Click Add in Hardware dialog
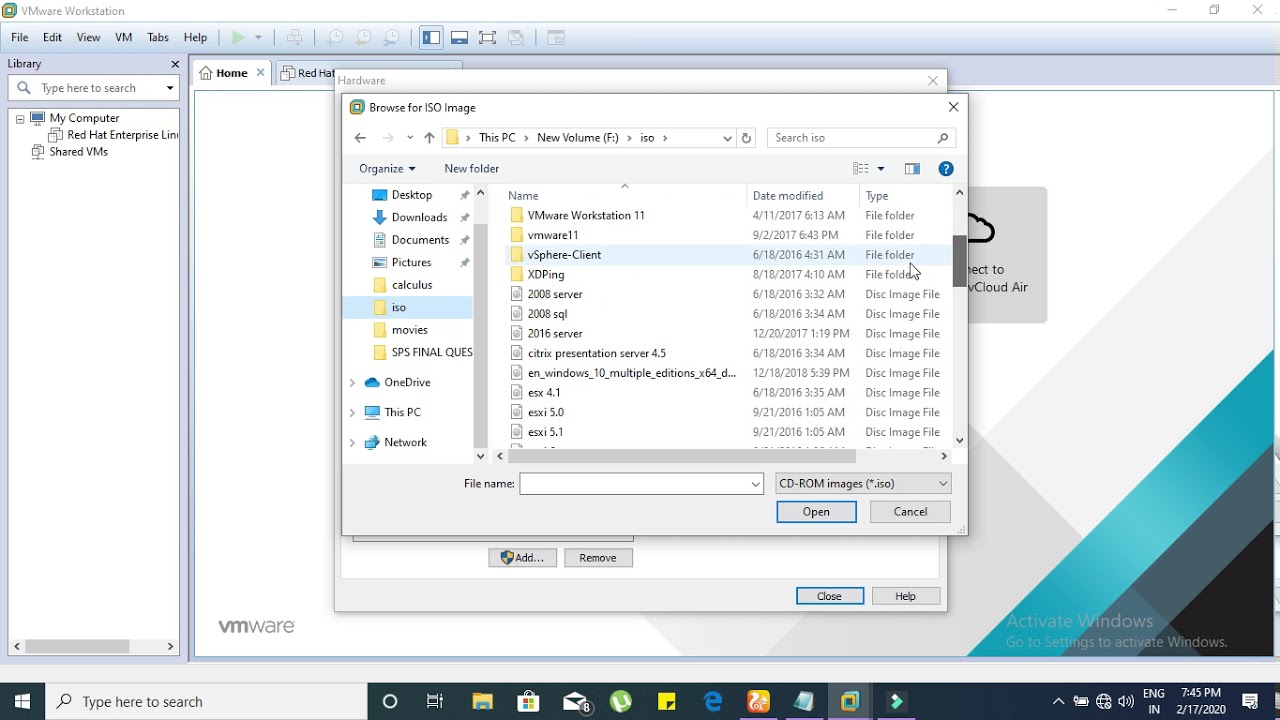 coord(522,558)
